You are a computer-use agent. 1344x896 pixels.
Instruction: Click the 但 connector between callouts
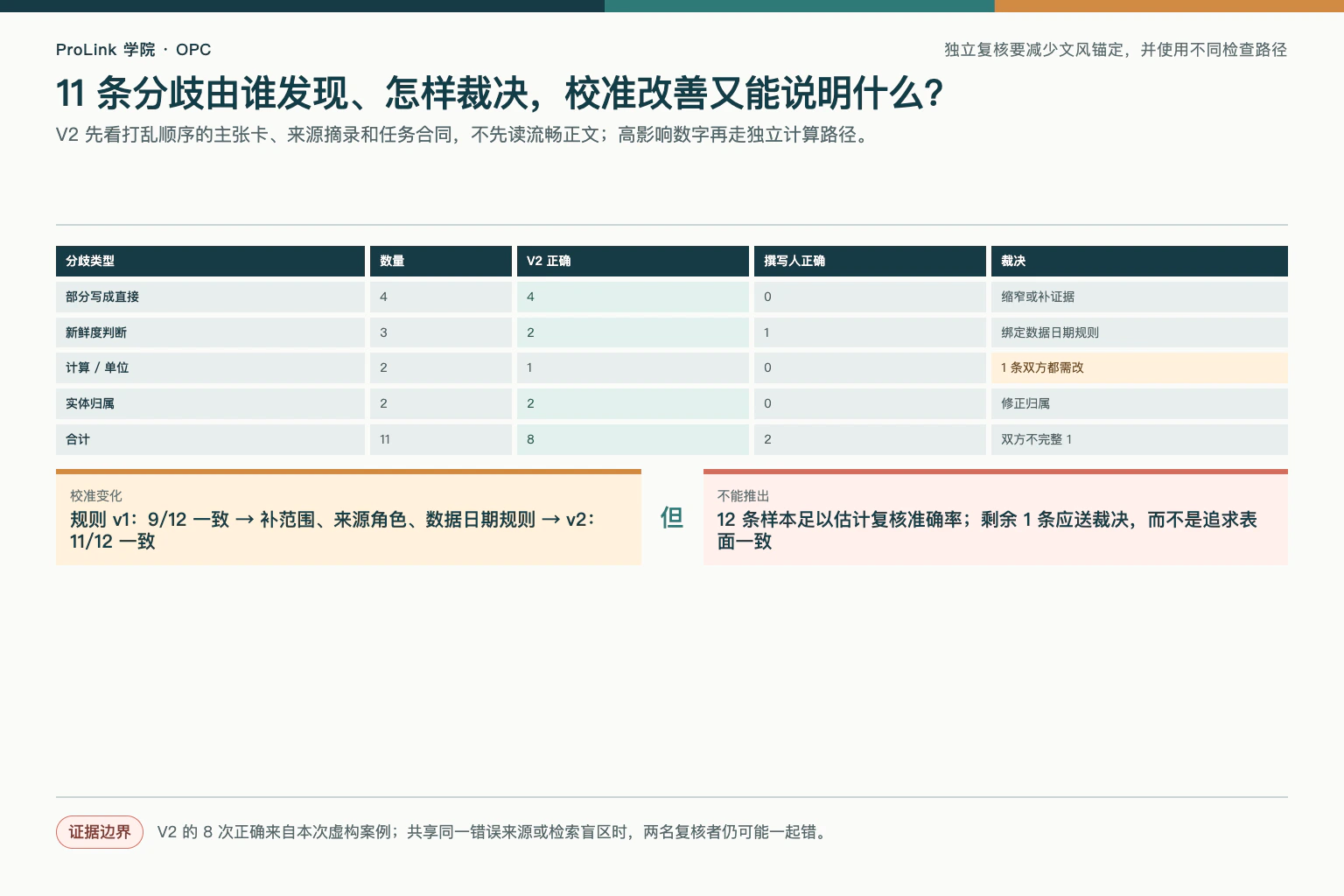point(672,518)
